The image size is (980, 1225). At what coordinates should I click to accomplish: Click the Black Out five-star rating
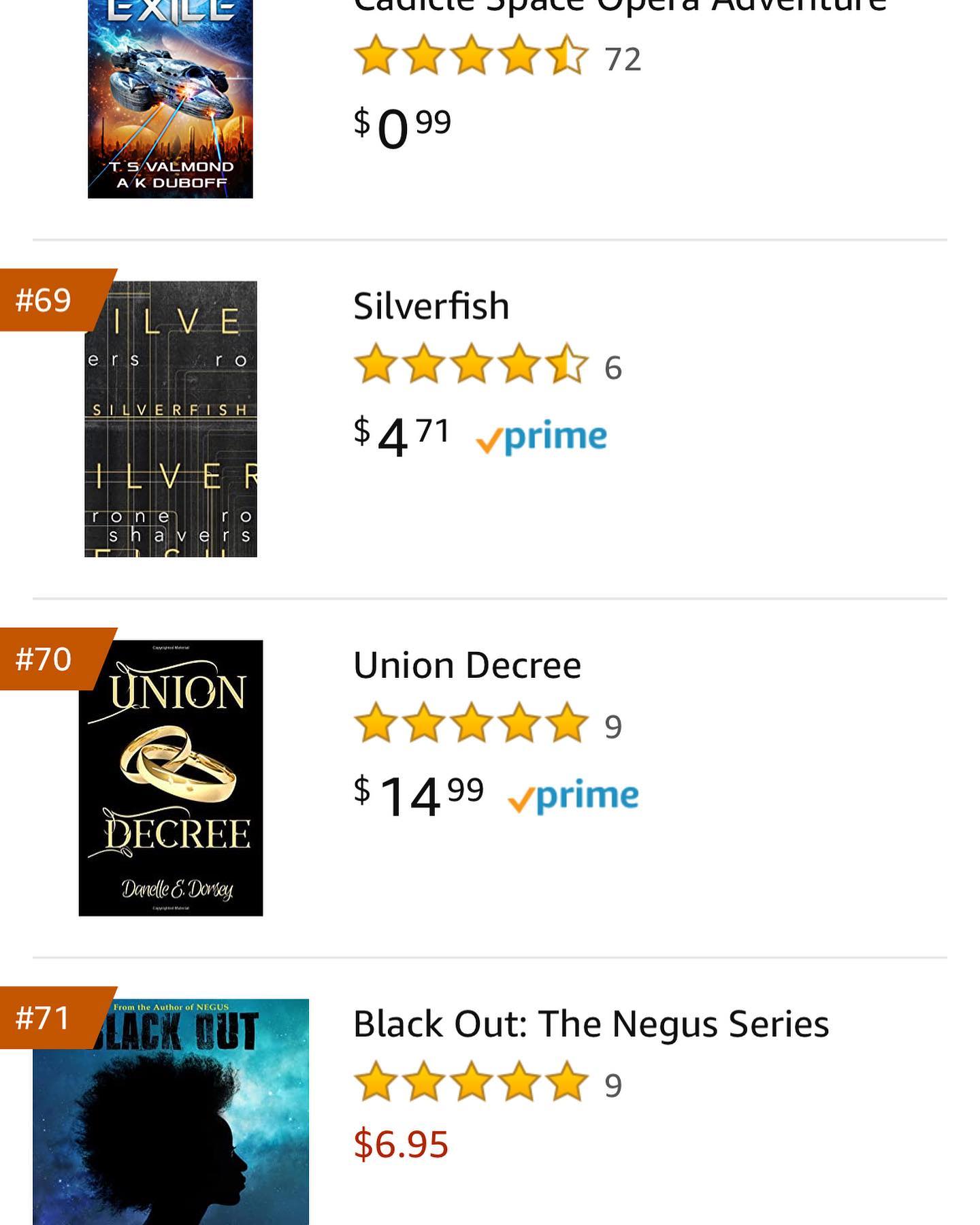click(x=471, y=1082)
